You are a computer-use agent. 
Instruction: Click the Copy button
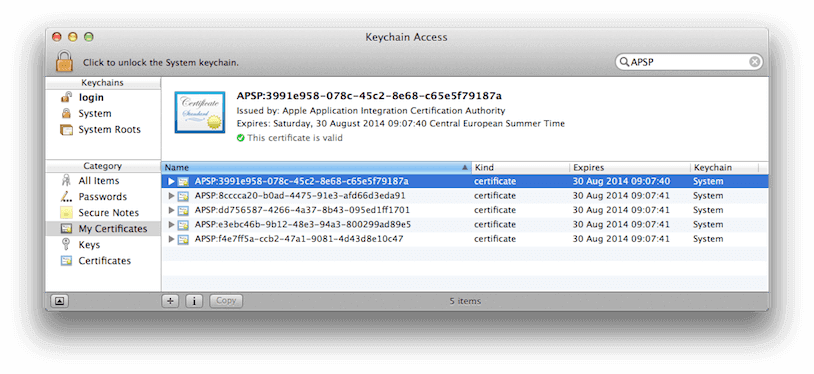tap(226, 301)
